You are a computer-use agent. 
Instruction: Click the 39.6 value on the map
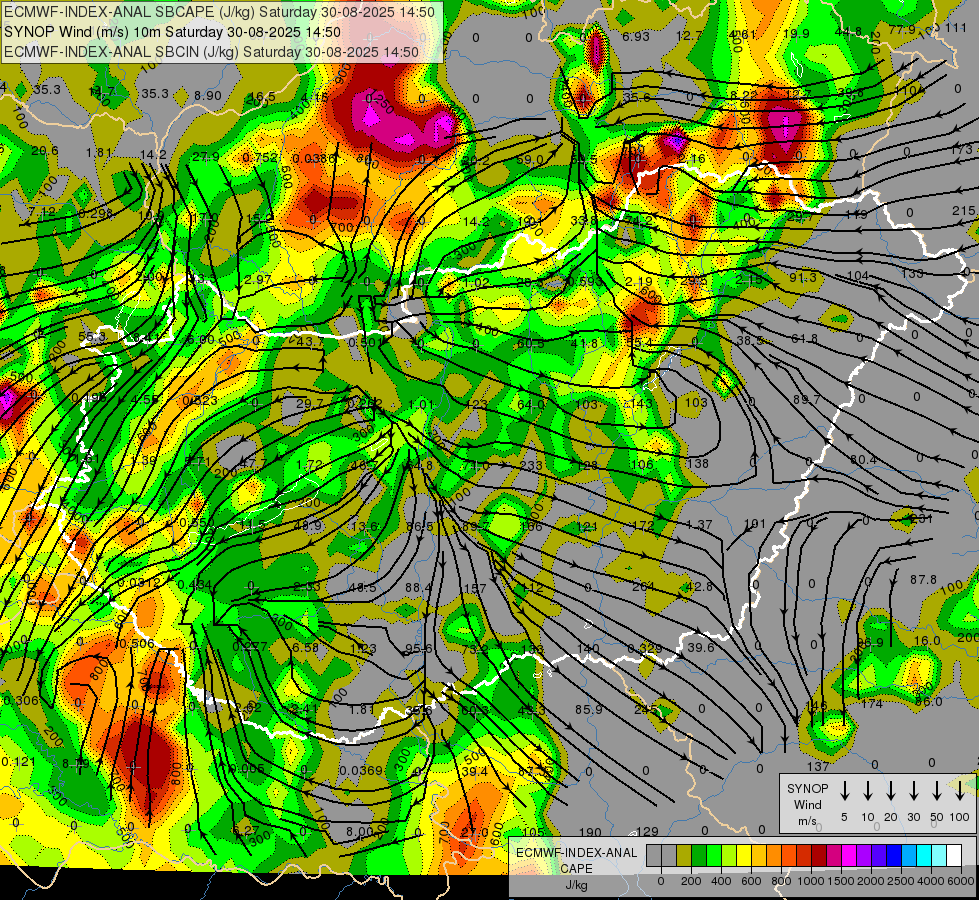tap(701, 647)
